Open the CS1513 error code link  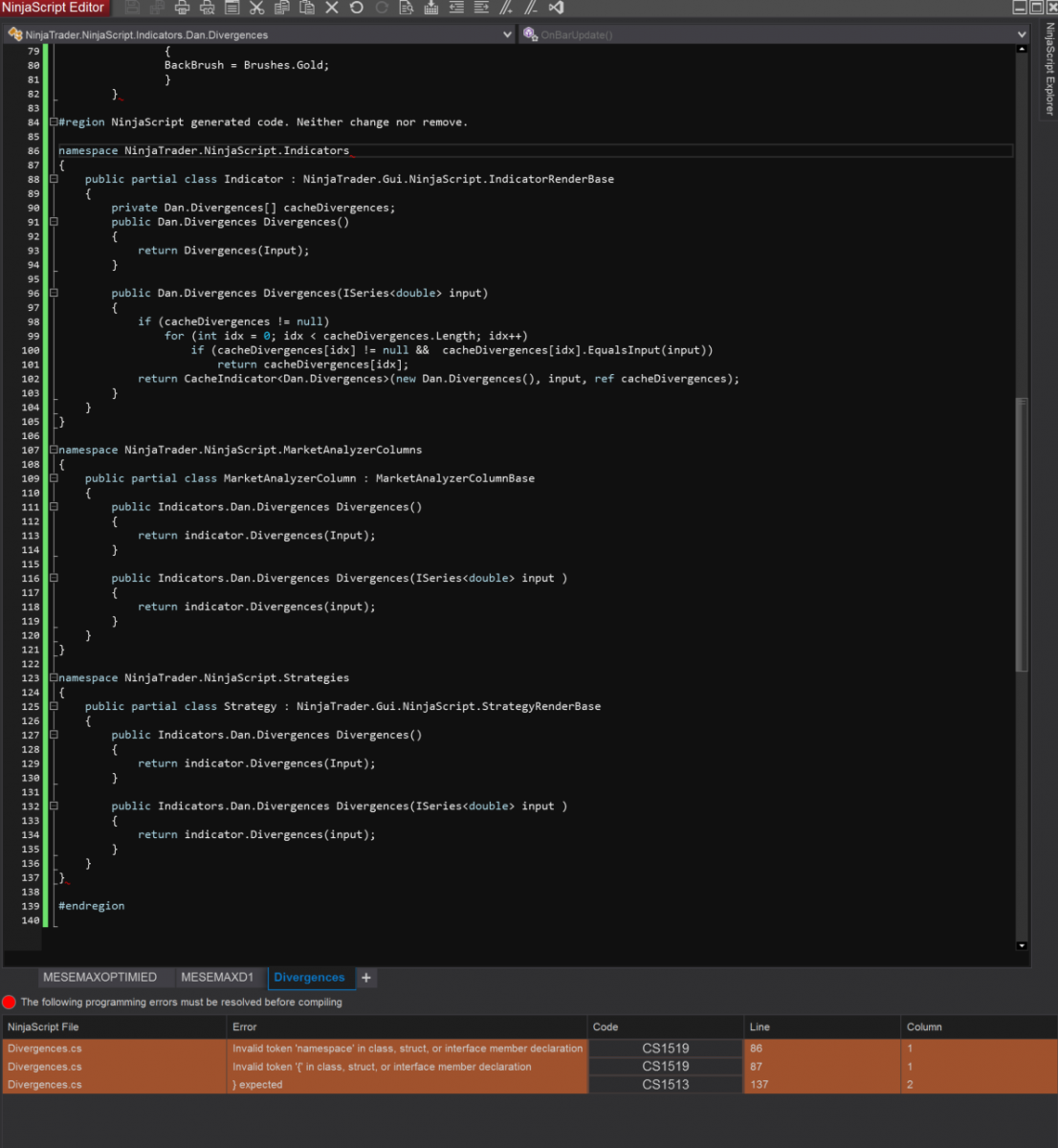(666, 1085)
